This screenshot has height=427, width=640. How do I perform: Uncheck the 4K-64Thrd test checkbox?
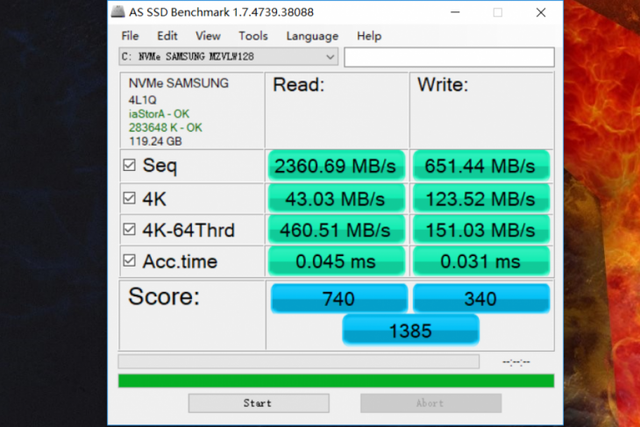129,229
